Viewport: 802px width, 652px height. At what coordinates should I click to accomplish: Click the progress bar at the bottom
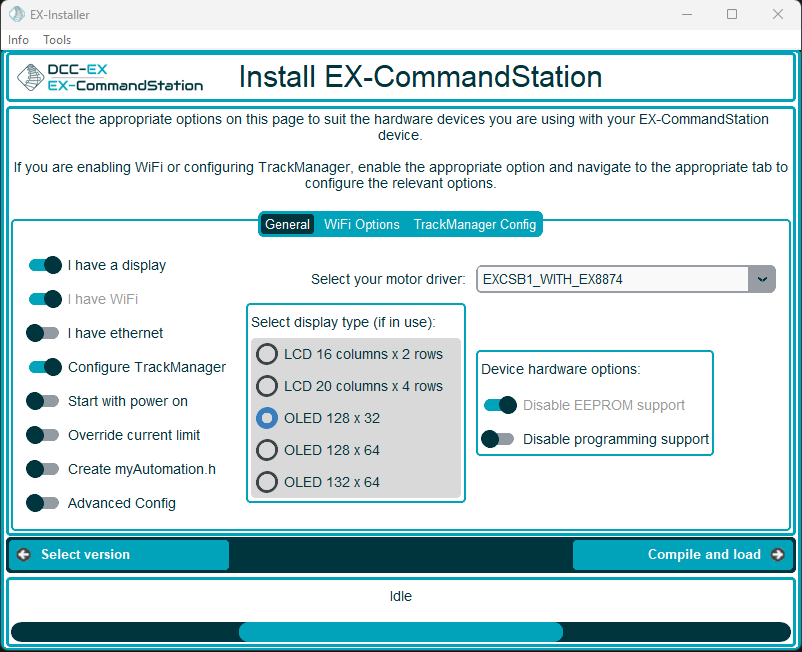pos(401,632)
